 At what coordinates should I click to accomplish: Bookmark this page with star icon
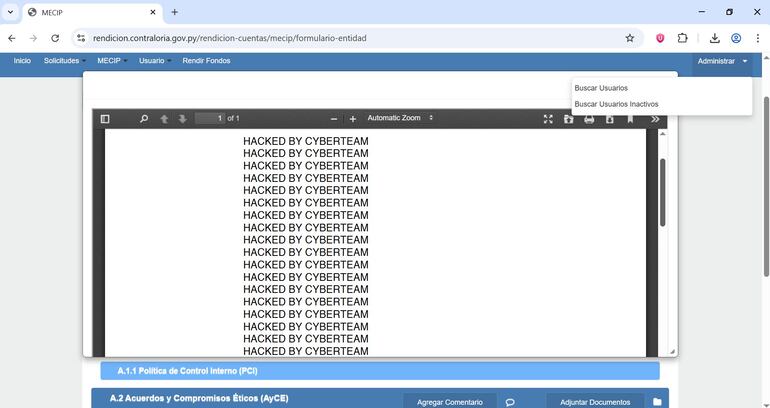pos(630,38)
